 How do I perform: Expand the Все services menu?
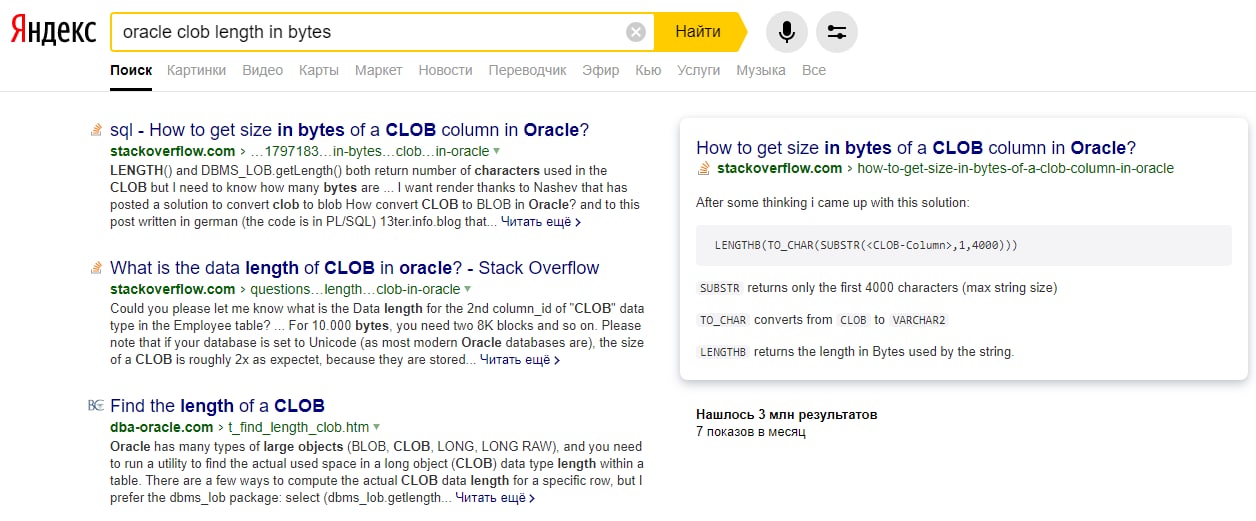[814, 70]
